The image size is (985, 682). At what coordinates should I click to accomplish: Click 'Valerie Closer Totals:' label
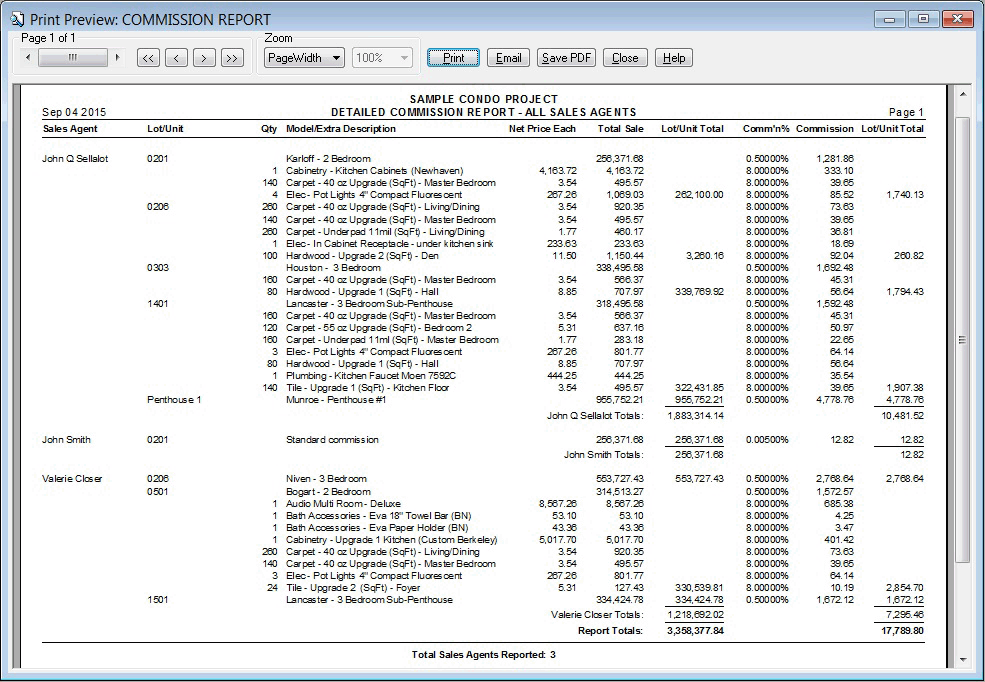[x=597, y=615]
